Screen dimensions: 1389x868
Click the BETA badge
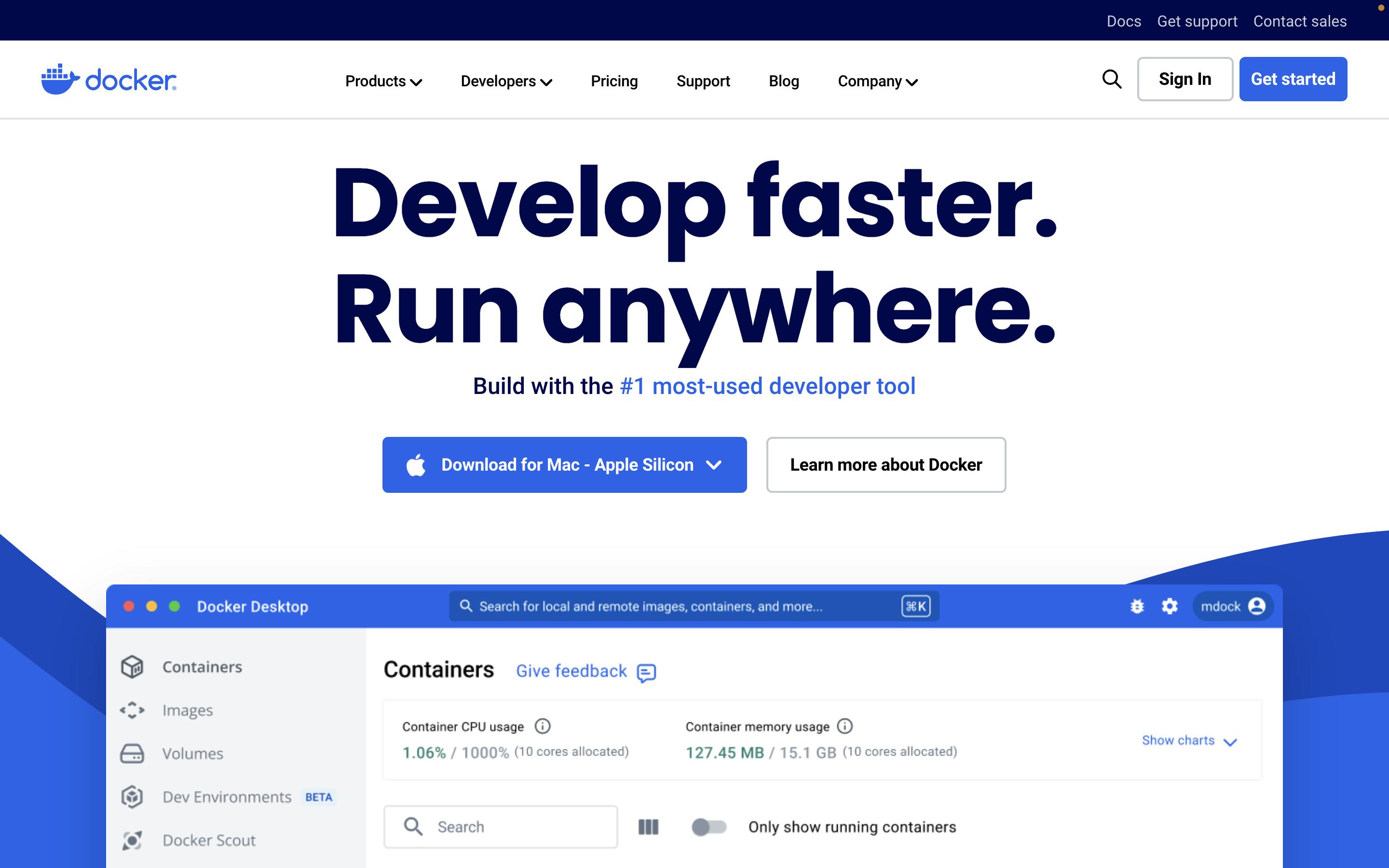pos(318,797)
